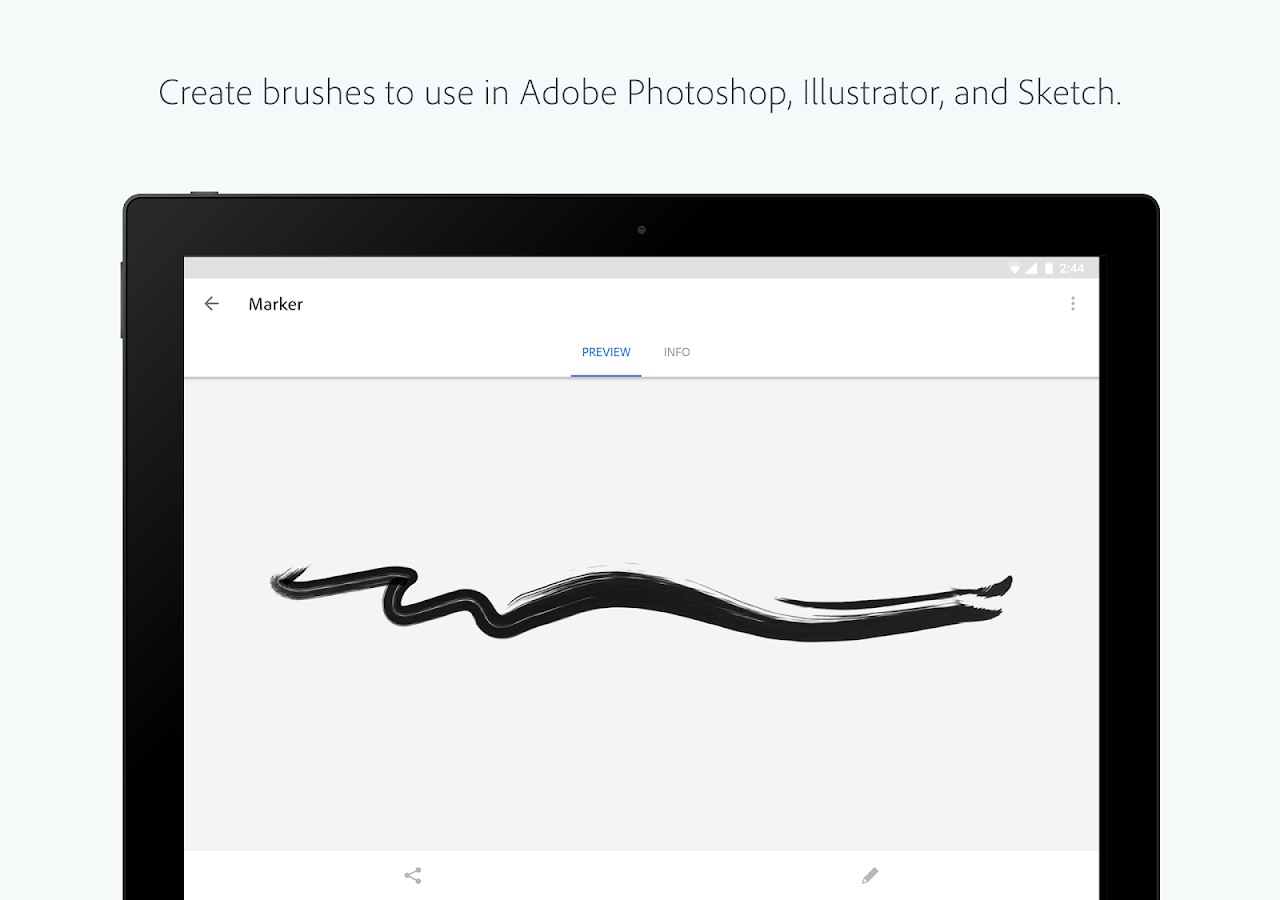The height and width of the screenshot is (900, 1280).
Task: Click the feathered left tip of the stroke
Action: point(288,583)
